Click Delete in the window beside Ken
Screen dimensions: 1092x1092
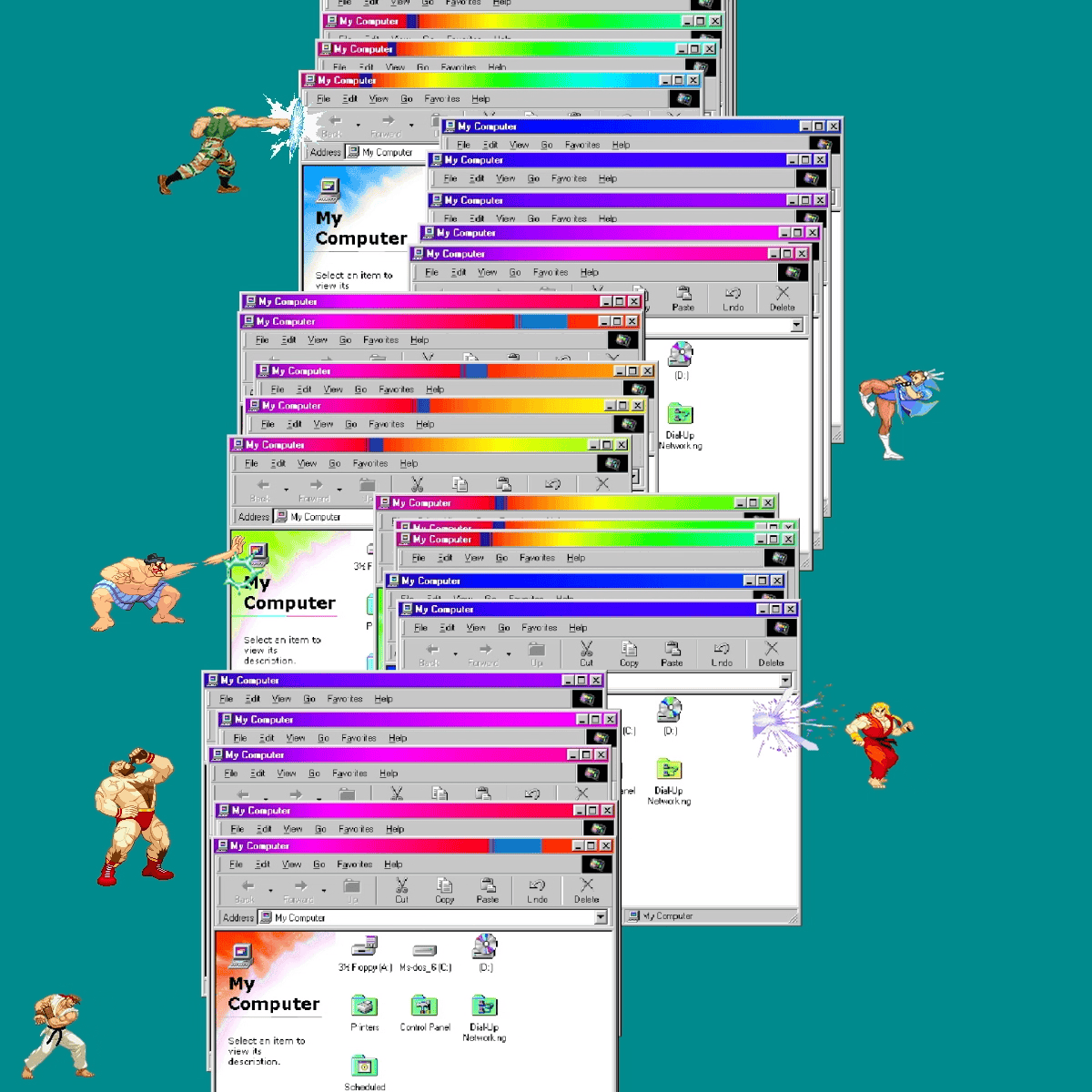pos(771,653)
